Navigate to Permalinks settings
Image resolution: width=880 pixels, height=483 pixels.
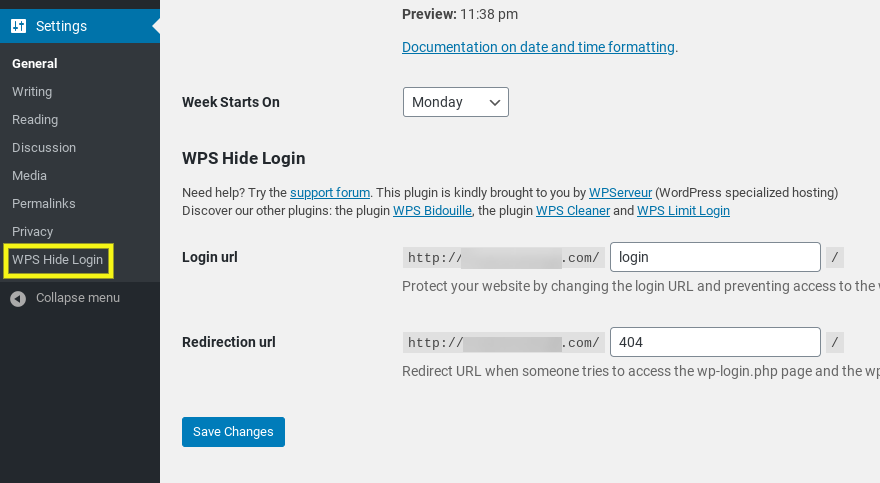click(44, 204)
